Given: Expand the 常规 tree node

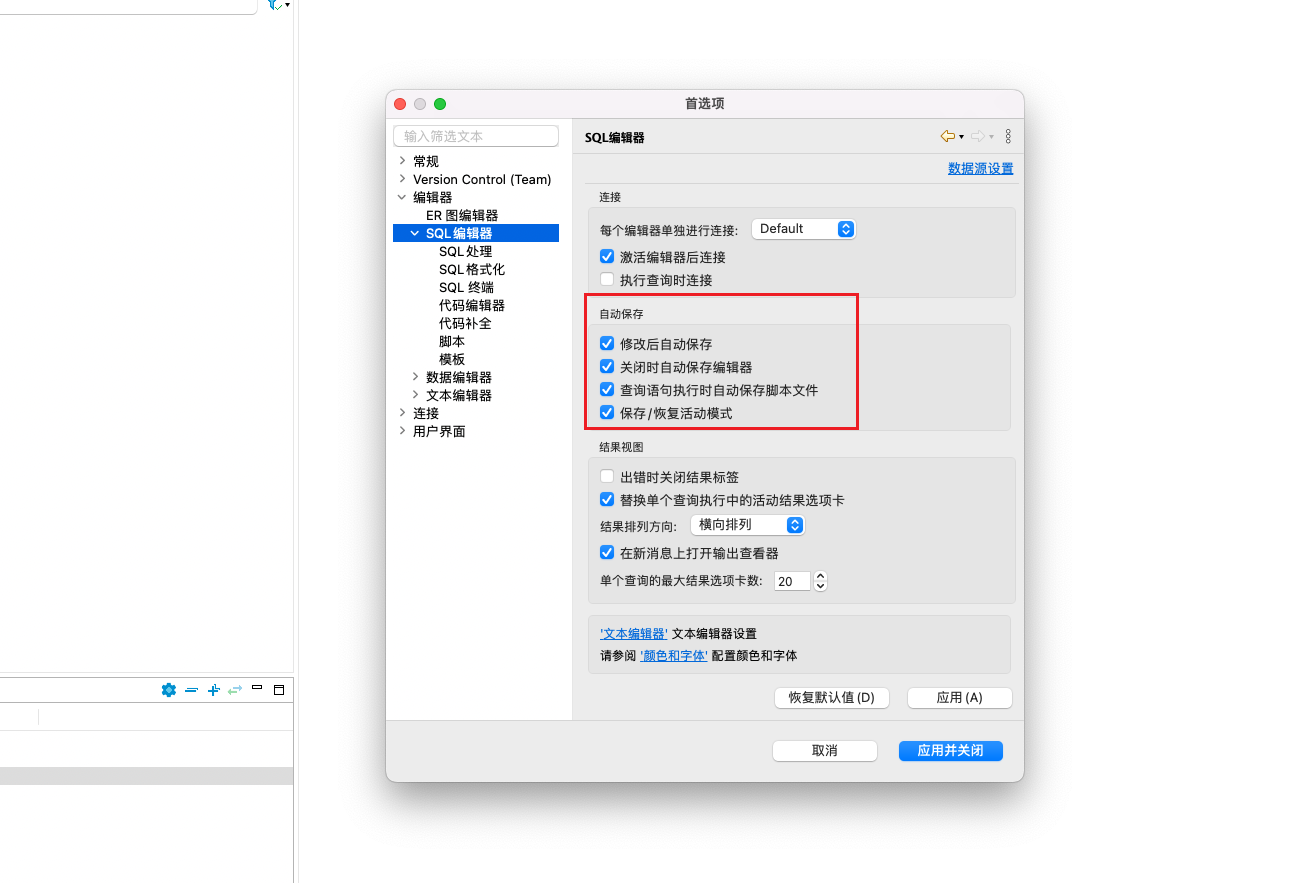Looking at the screenshot, I should click(402, 161).
